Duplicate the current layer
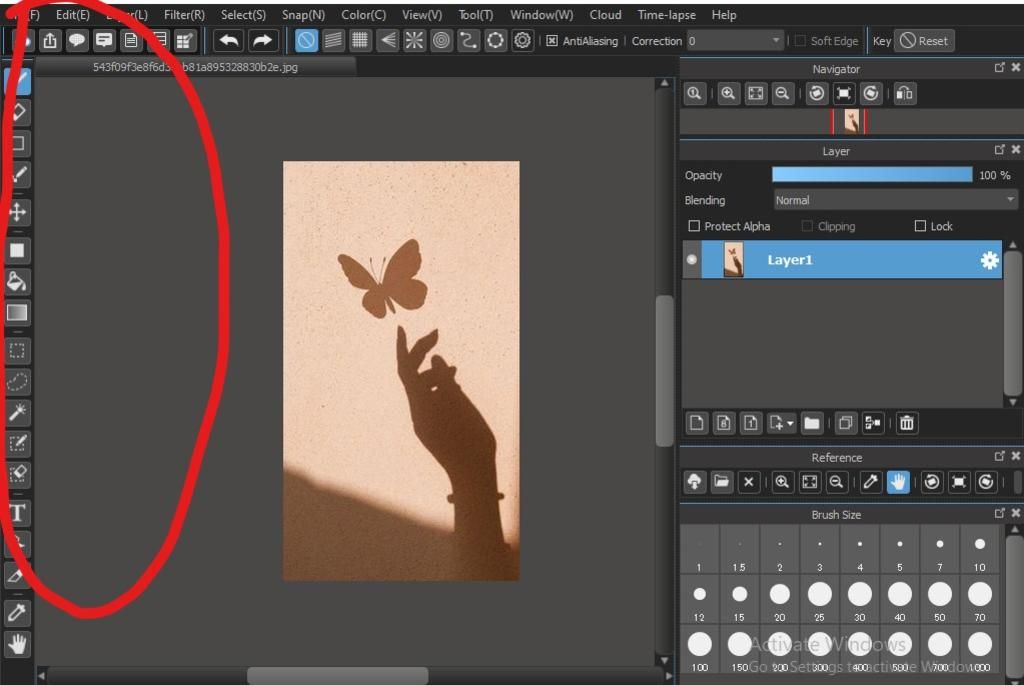The width and height of the screenshot is (1024, 685). click(x=846, y=423)
